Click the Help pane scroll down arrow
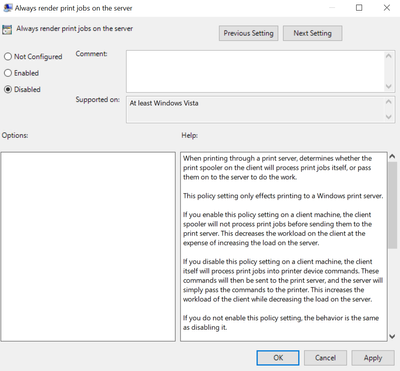The width and height of the screenshot is (400, 371). (x=392, y=337)
